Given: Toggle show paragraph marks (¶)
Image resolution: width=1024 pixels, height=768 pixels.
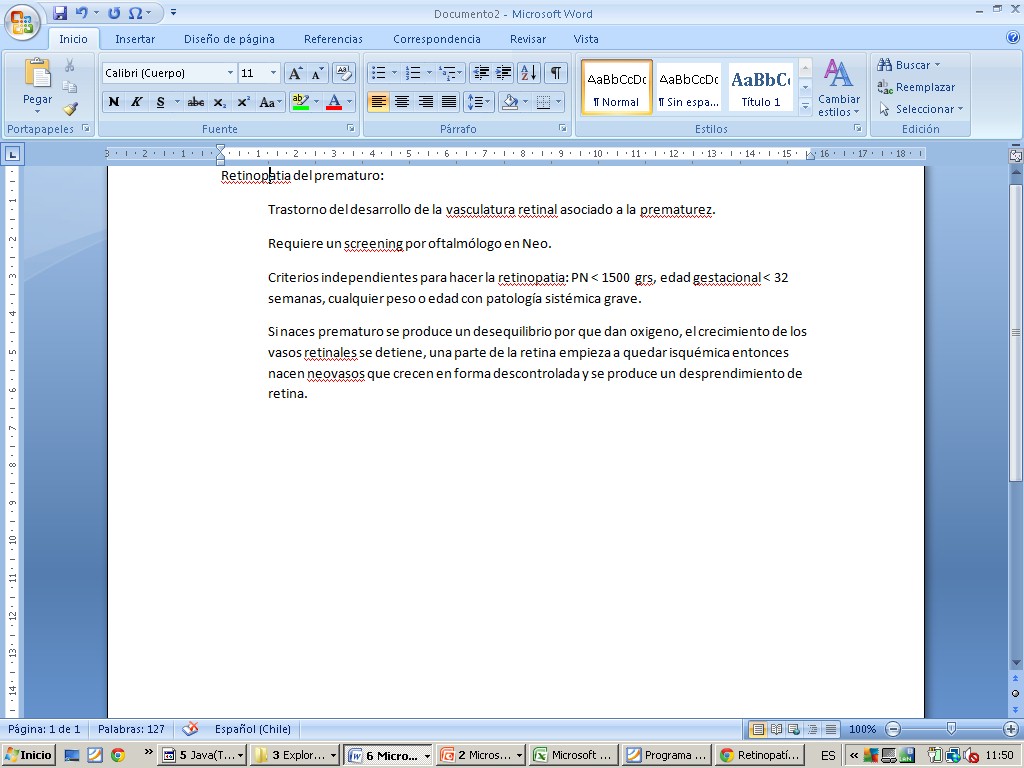Looking at the screenshot, I should tap(555, 73).
